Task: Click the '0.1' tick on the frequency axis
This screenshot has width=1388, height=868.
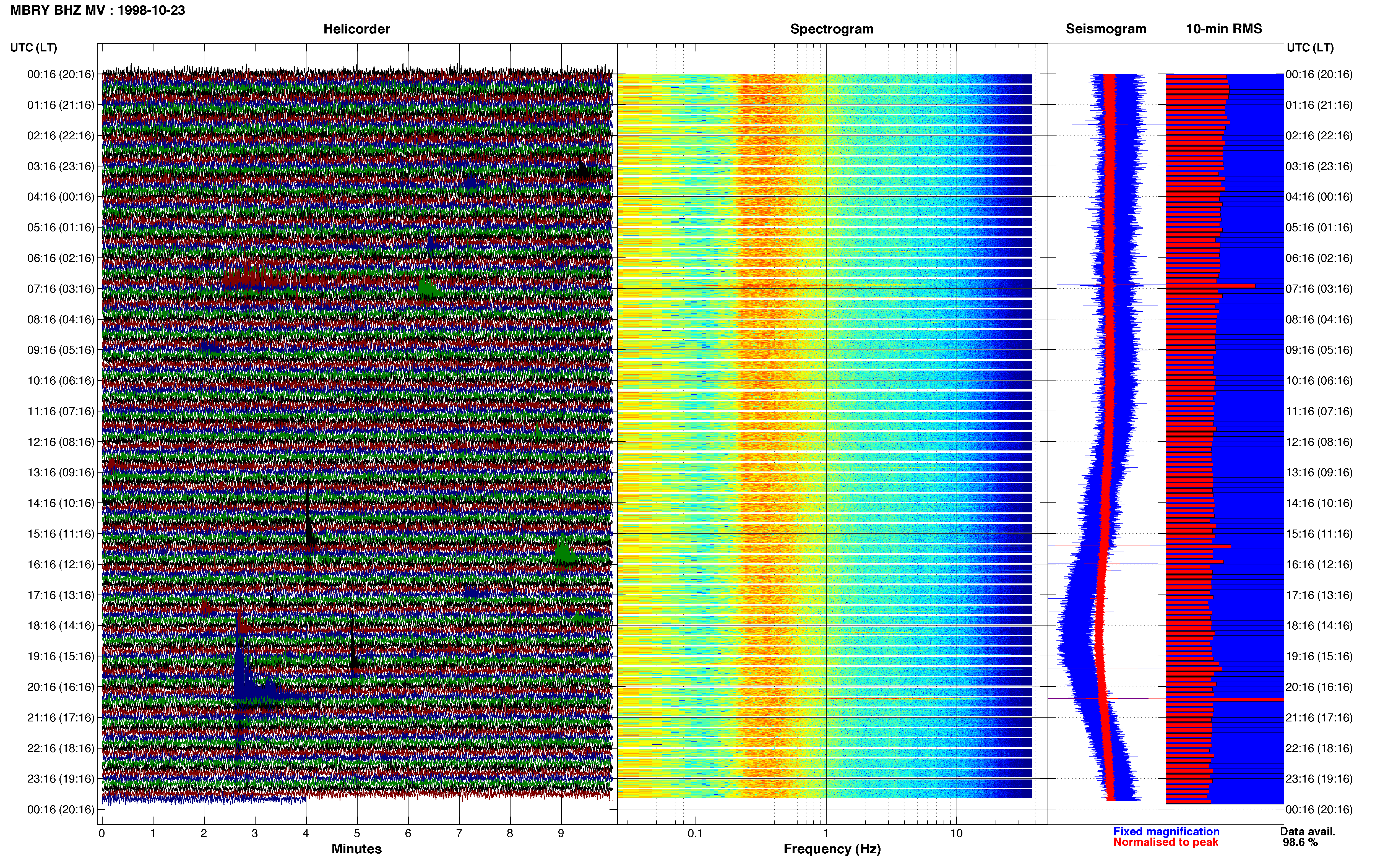Action: (695, 833)
